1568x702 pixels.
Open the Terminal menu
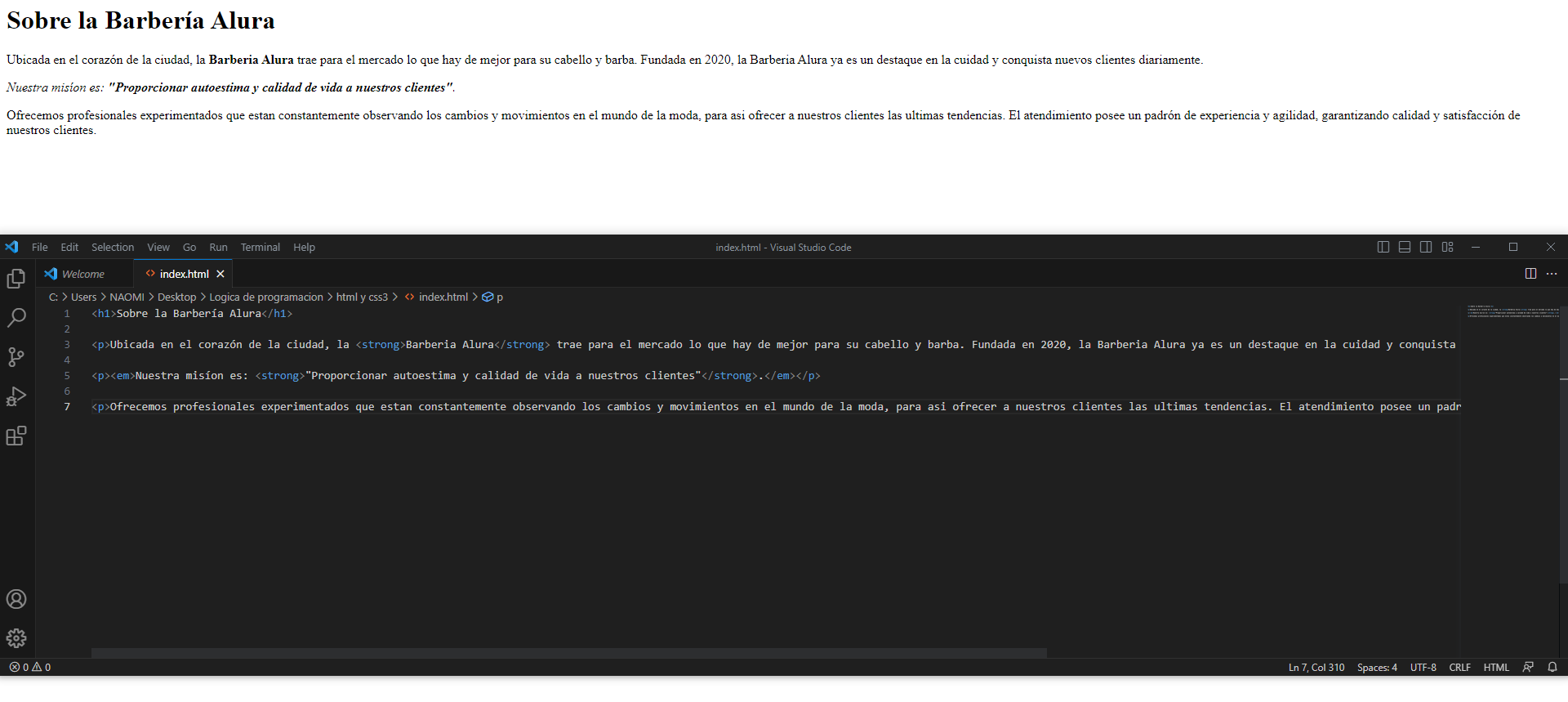[261, 247]
